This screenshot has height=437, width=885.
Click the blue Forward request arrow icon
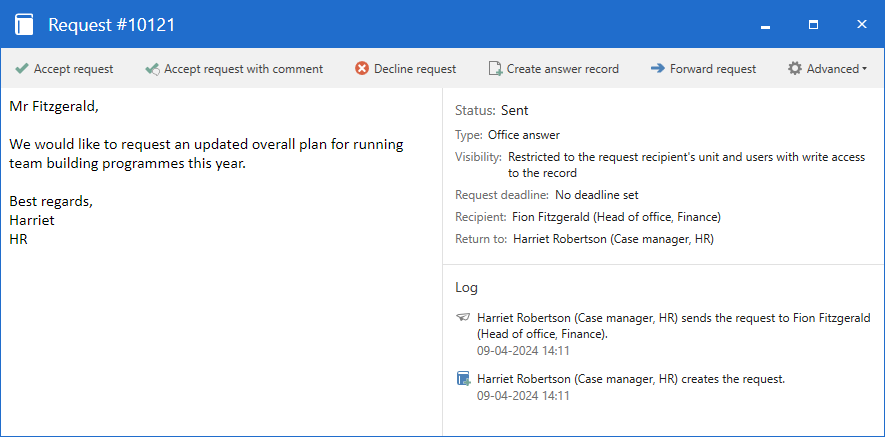pyautogui.click(x=657, y=69)
